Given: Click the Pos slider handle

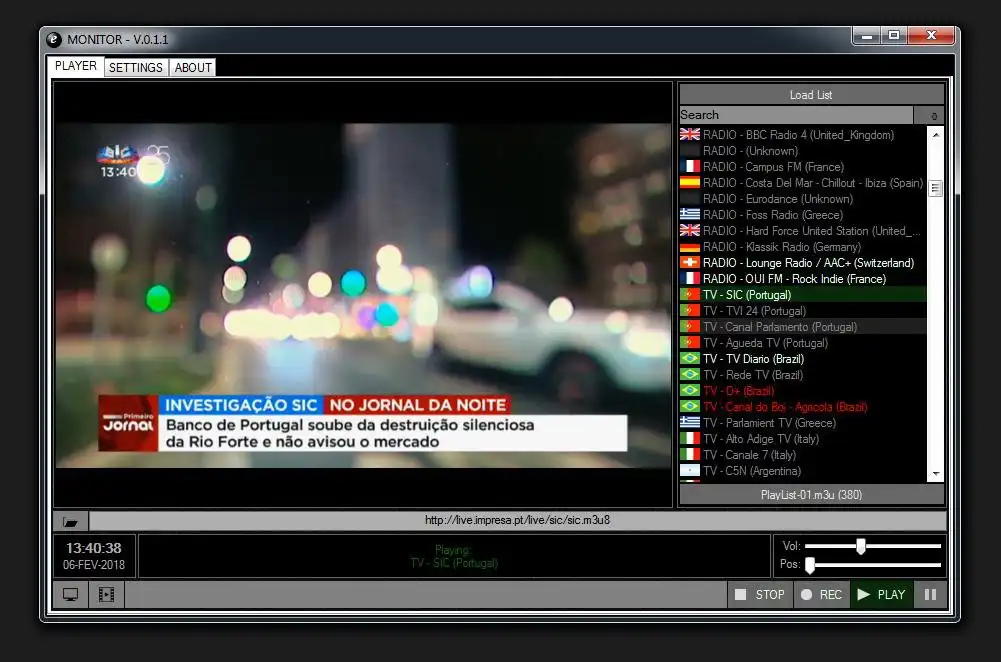Looking at the screenshot, I should click(x=810, y=564).
